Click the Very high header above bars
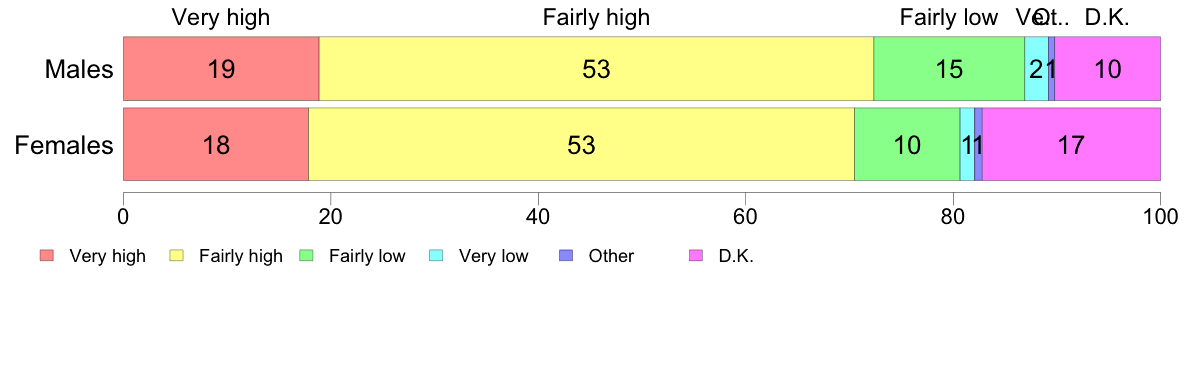This screenshot has height=368, width=1188. 220,17
